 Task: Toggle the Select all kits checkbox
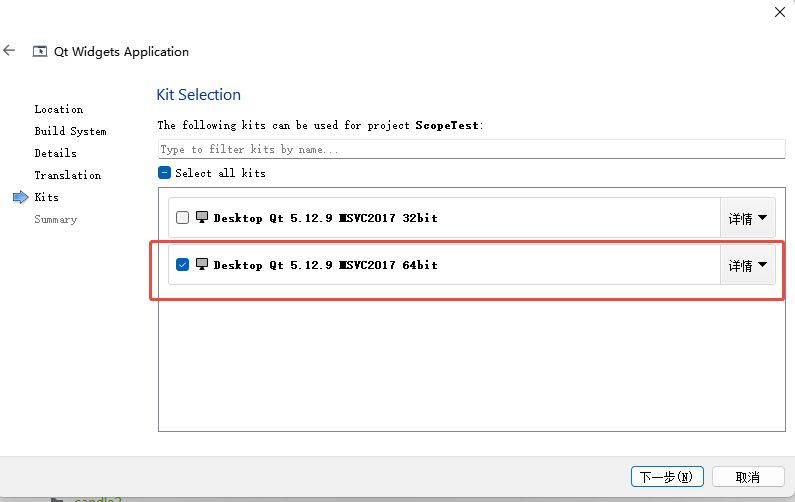coord(165,173)
